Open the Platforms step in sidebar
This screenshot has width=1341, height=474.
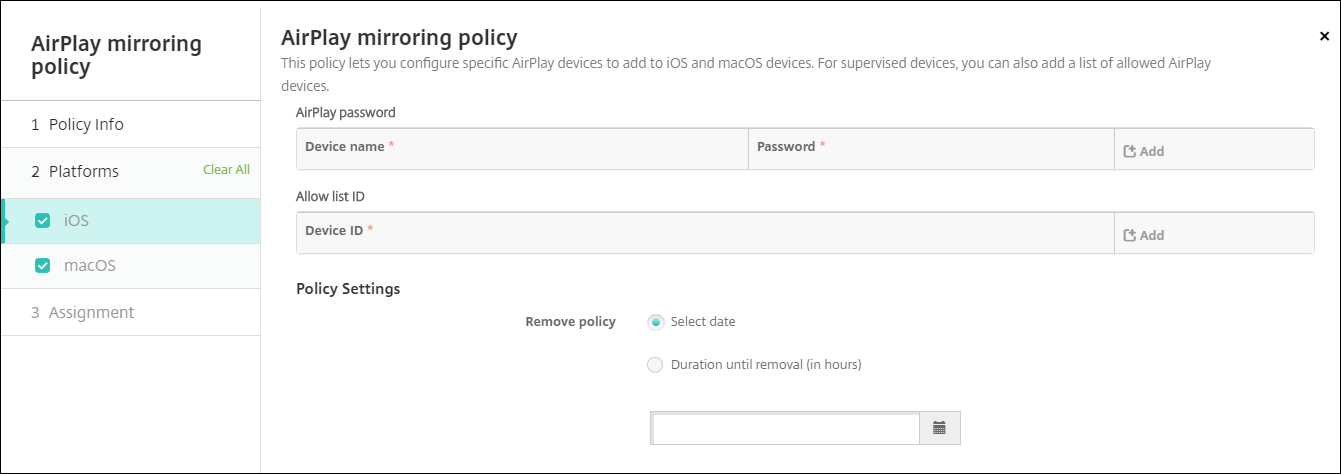(x=75, y=172)
